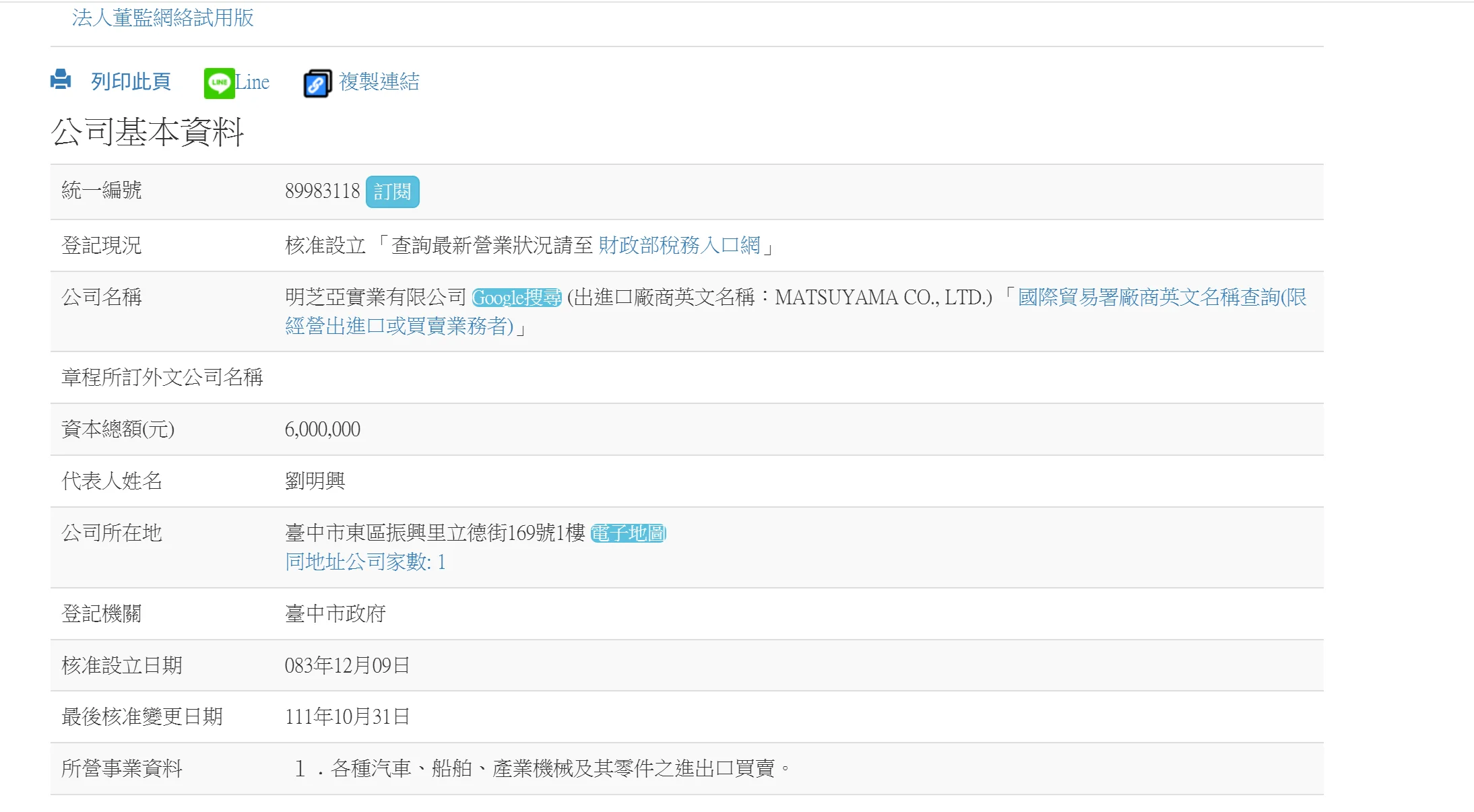1474x812 pixels.
Task: Click the representative name 劉明興
Action: click(315, 481)
